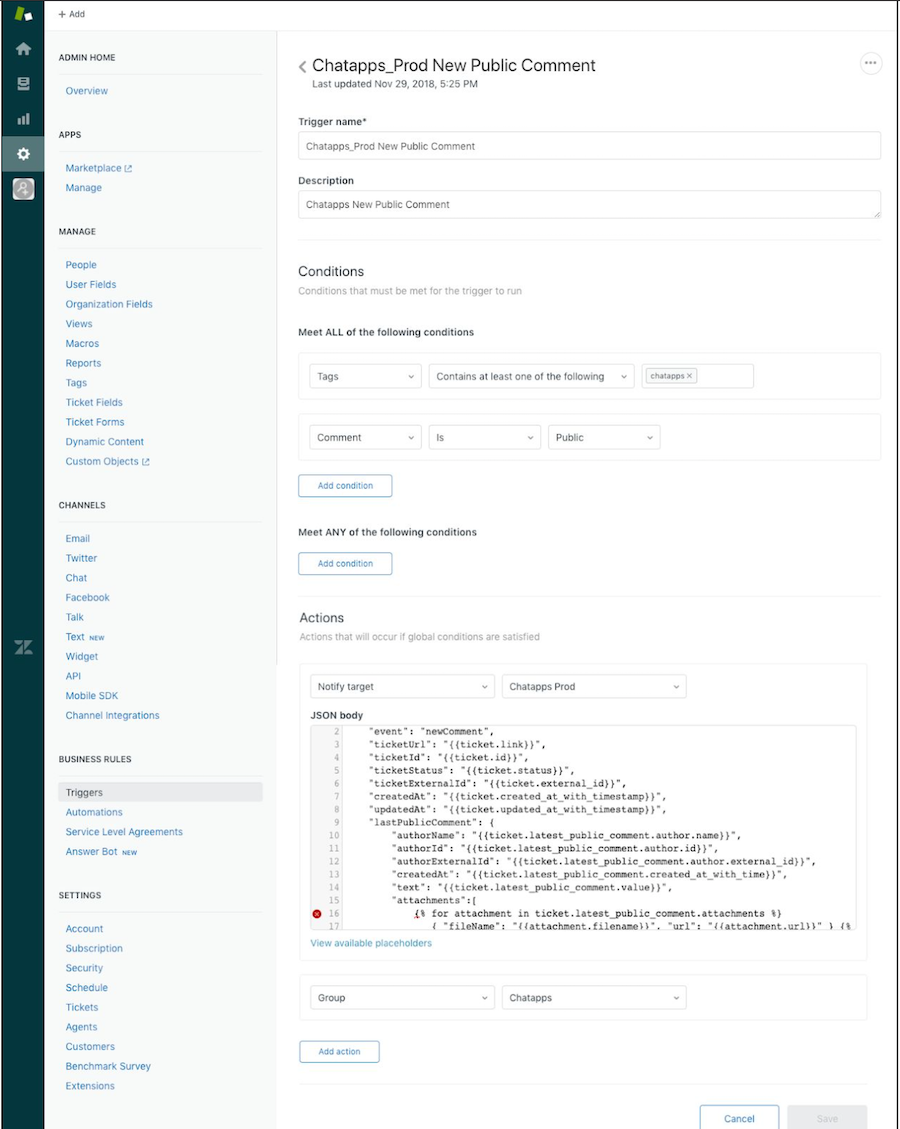The height and width of the screenshot is (1129, 900).
Task: Open View available placeholders link
Action: (371, 943)
